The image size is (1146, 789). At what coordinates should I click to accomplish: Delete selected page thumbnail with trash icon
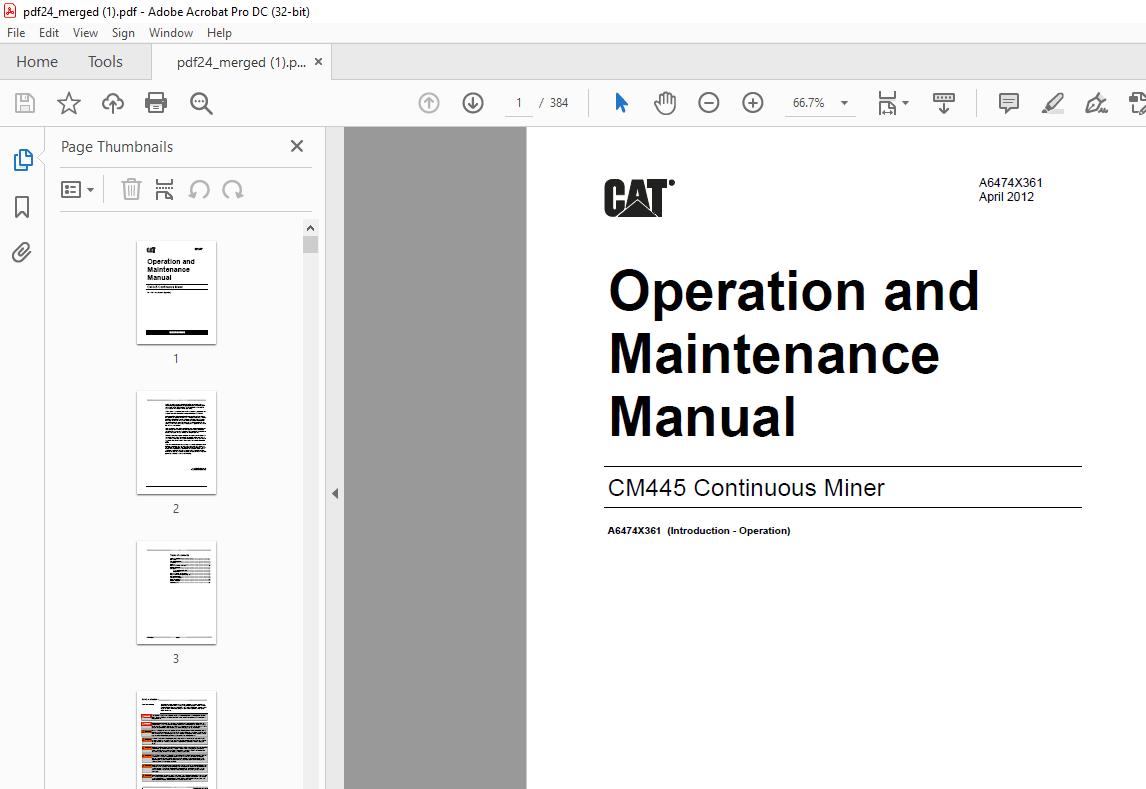131,189
